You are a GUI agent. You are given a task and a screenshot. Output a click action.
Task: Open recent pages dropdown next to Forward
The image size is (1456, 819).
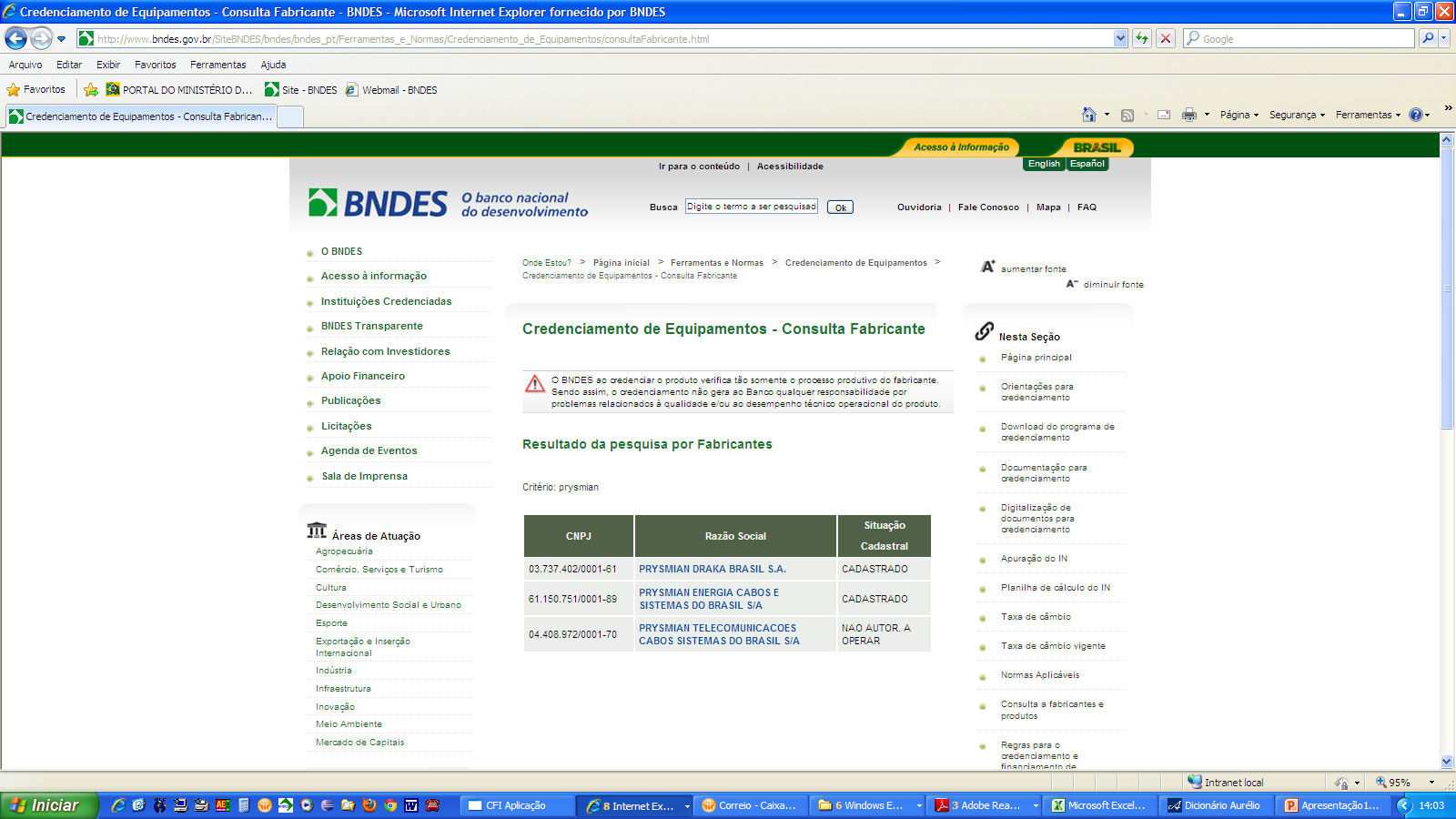tap(61, 39)
